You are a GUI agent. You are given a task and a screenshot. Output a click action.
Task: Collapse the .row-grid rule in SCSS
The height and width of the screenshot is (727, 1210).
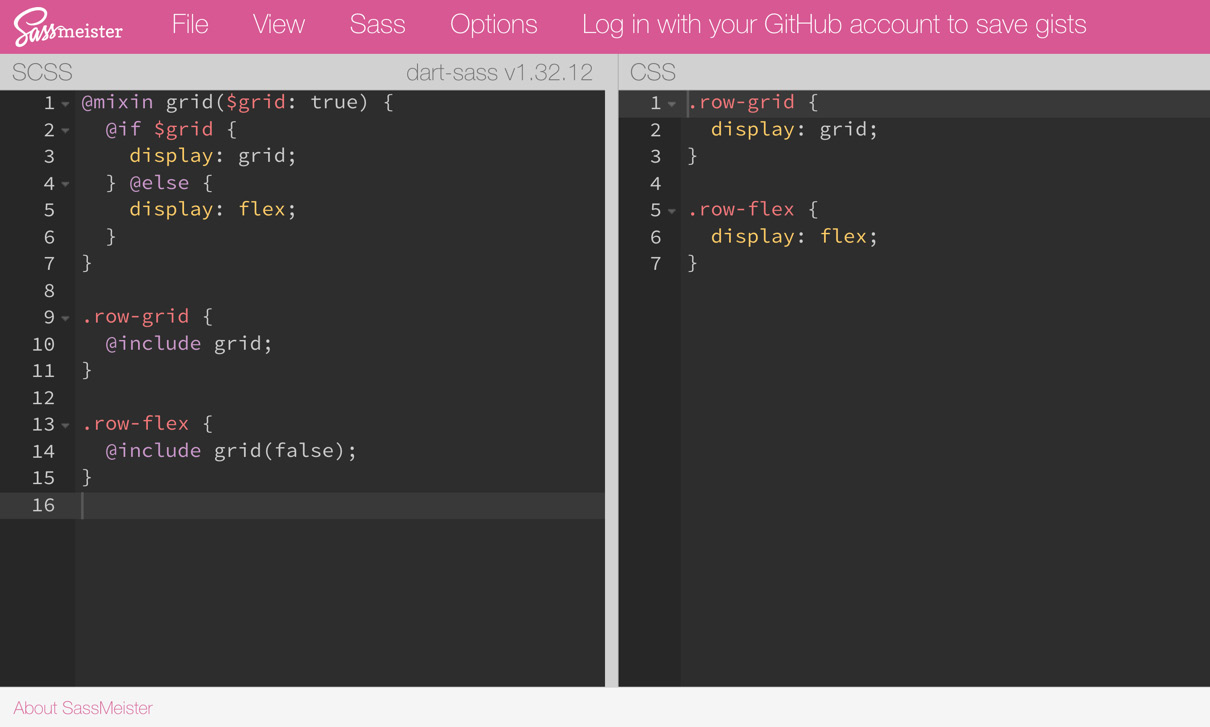click(x=66, y=318)
